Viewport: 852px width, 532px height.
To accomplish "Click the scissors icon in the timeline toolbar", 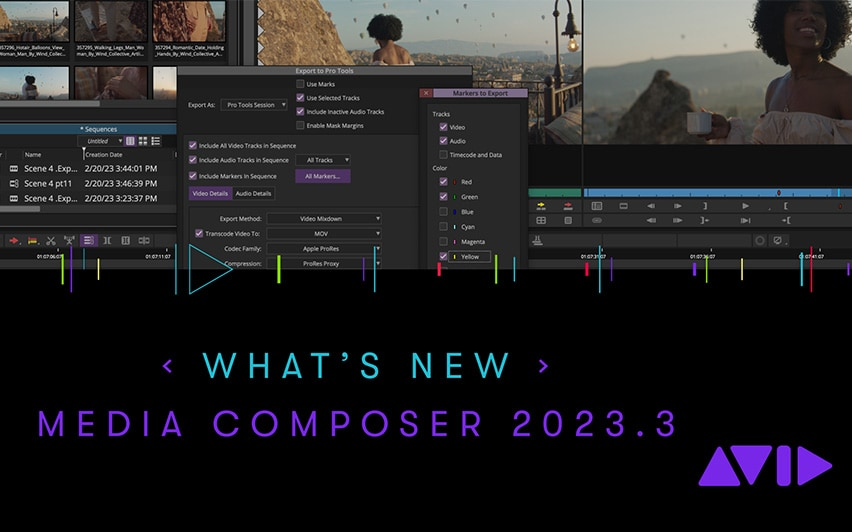I will click(x=51, y=240).
